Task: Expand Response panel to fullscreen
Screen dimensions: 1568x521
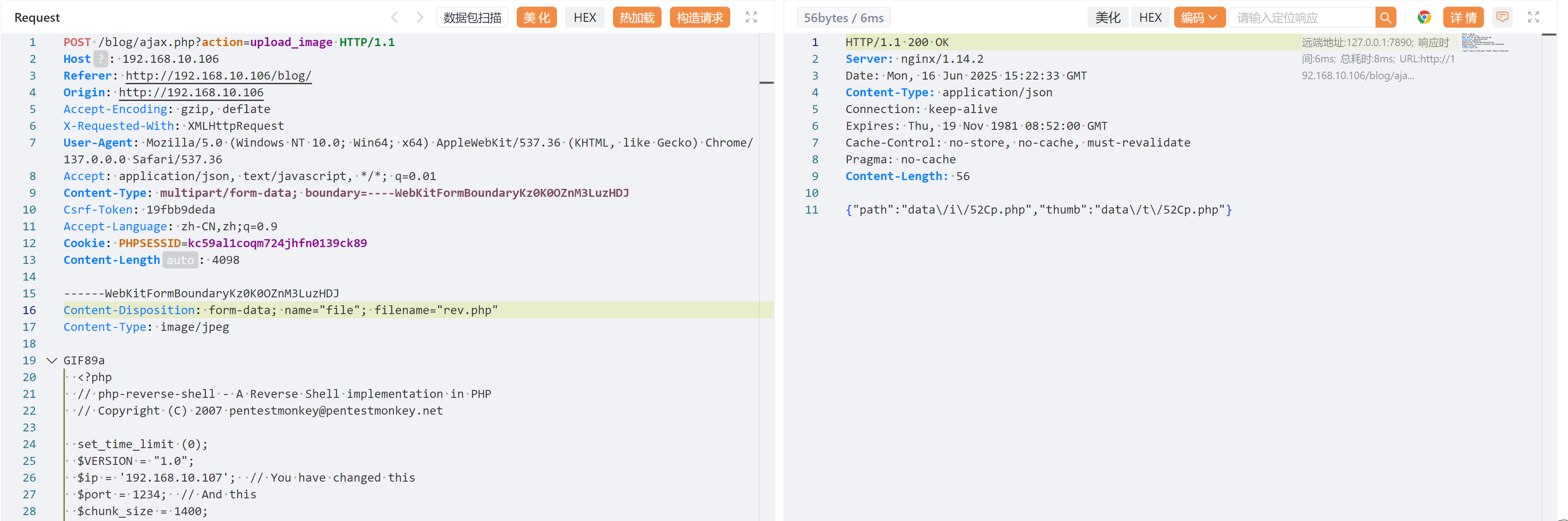Action: (x=1533, y=17)
